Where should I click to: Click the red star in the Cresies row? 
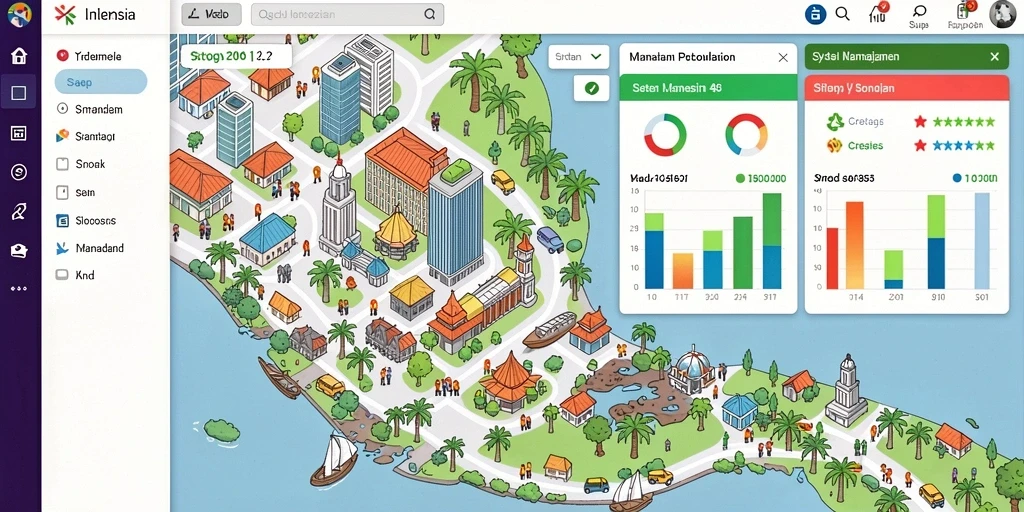pos(920,146)
